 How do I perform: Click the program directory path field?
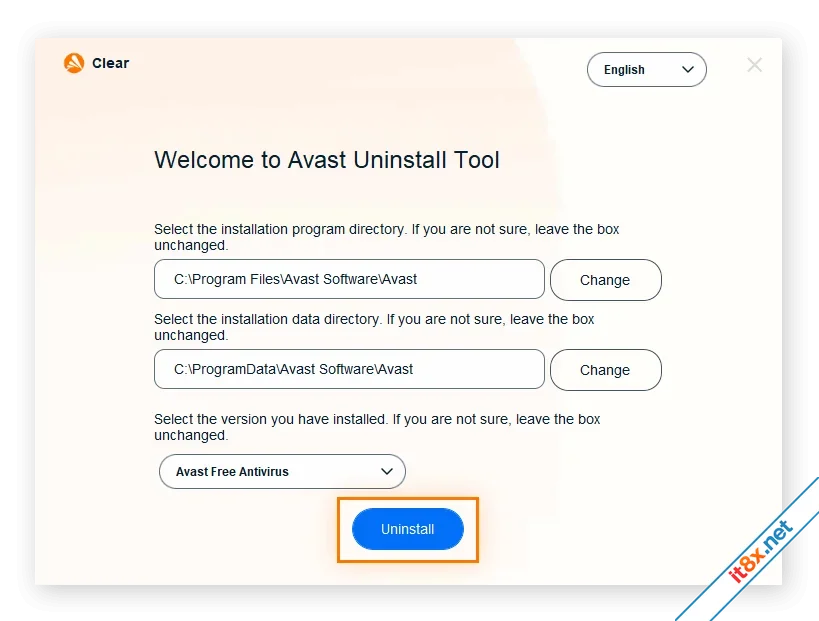pos(349,279)
